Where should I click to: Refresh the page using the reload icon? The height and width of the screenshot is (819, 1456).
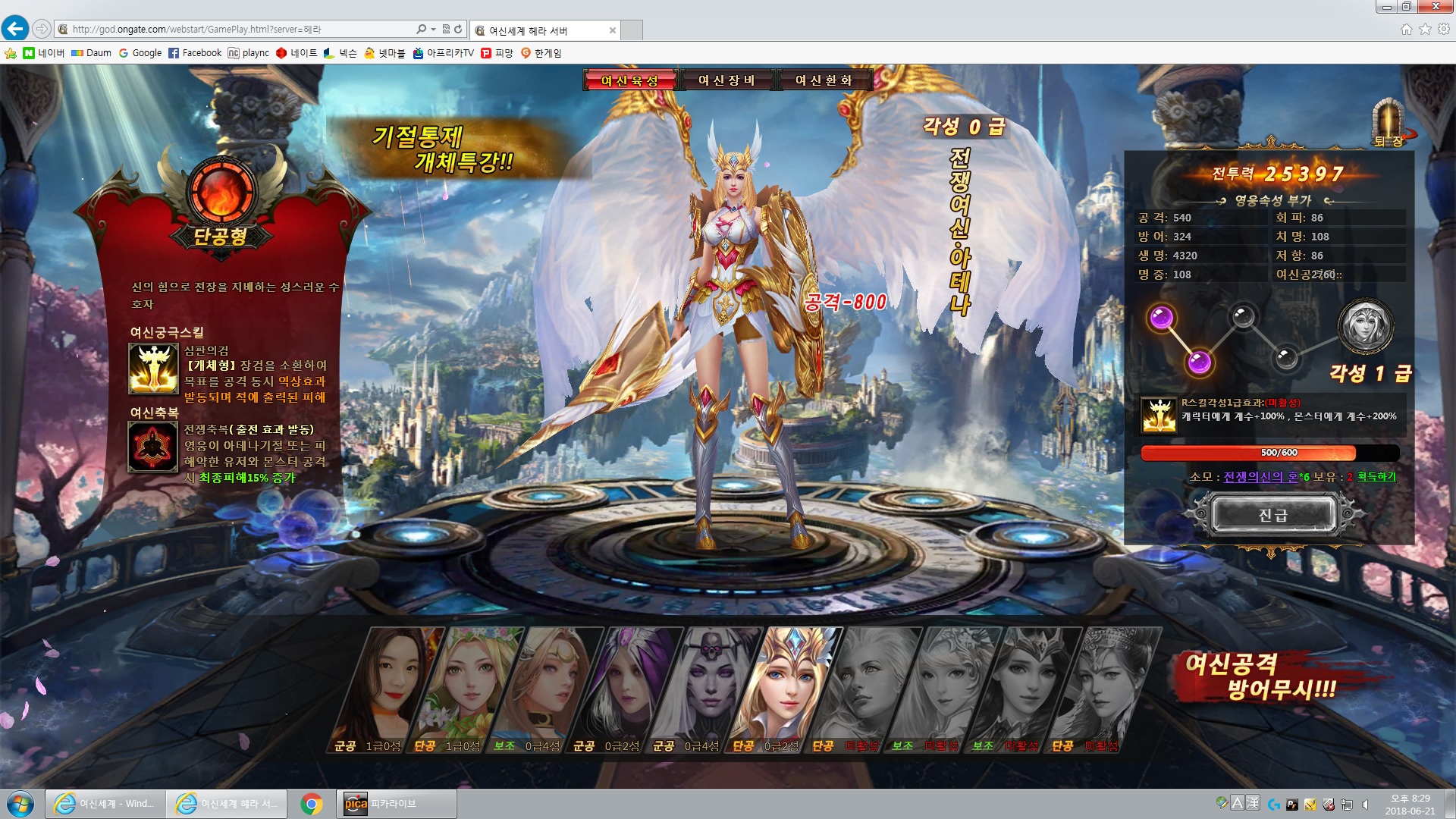(x=458, y=29)
